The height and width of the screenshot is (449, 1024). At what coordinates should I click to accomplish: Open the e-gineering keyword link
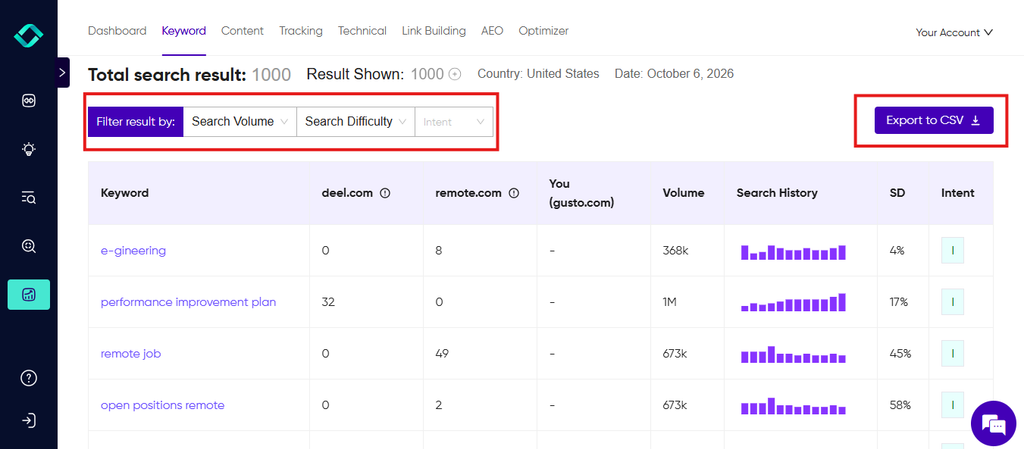point(133,251)
